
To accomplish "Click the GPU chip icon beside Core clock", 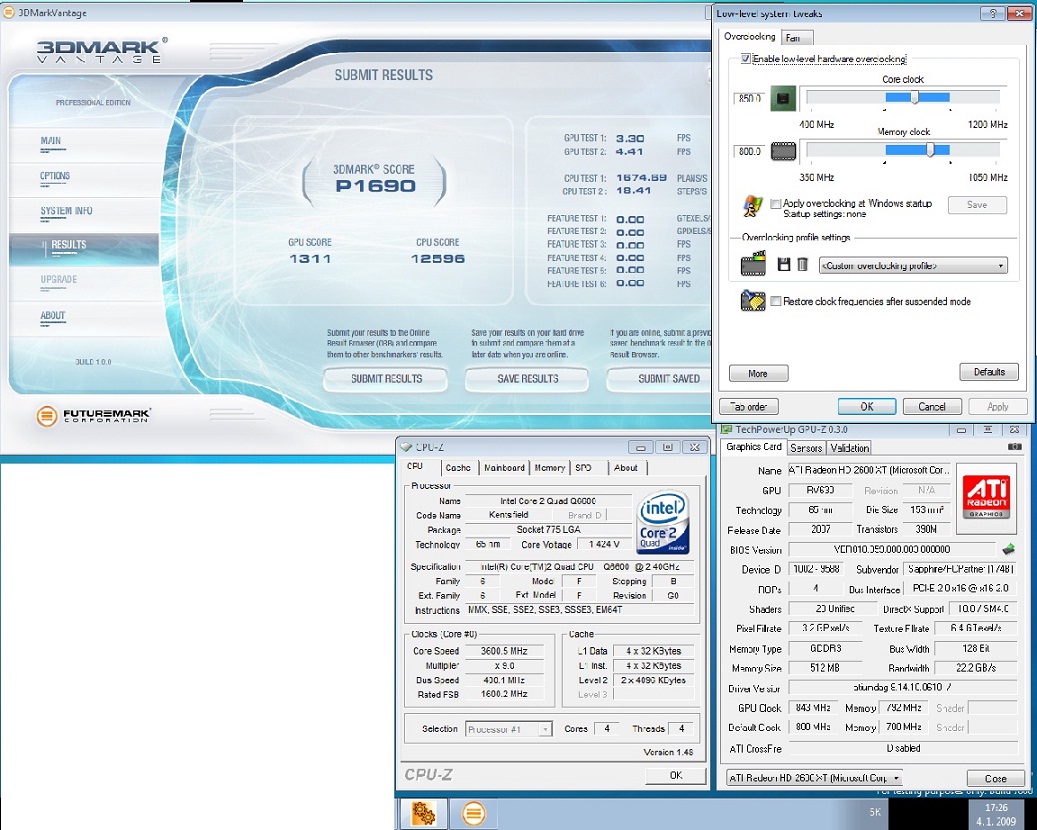I will coord(783,99).
